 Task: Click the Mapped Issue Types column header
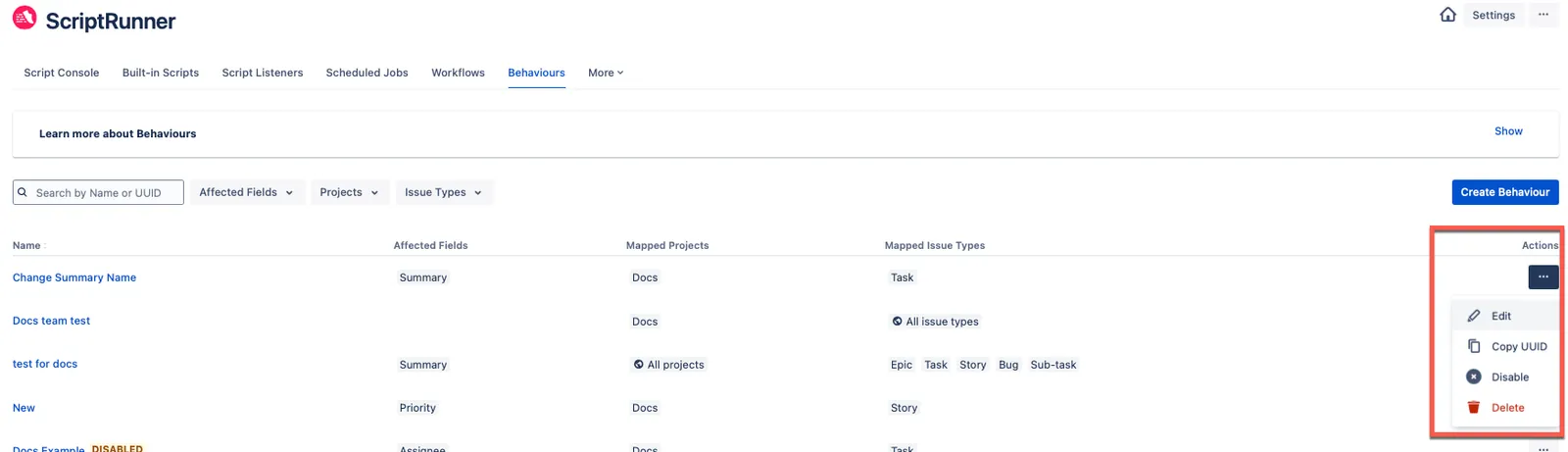(935, 245)
